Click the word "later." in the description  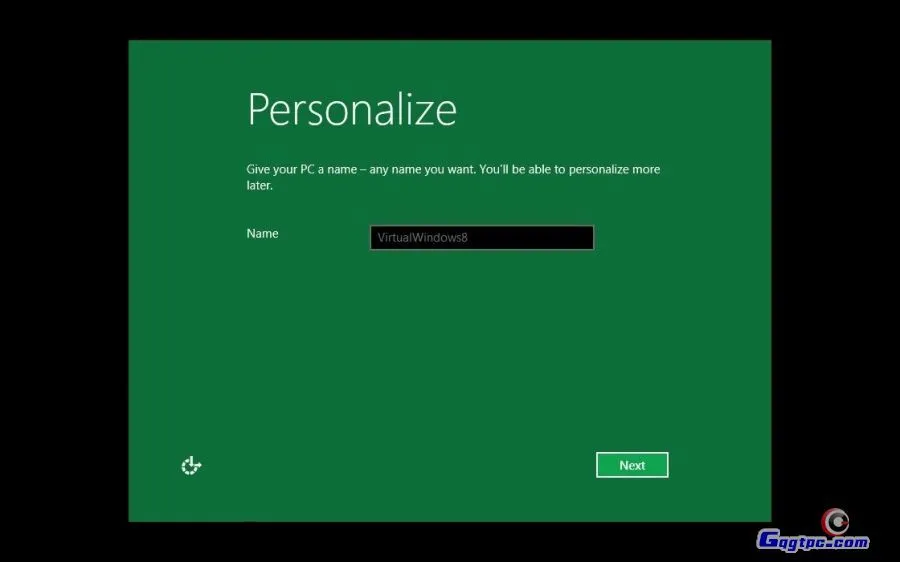(259, 186)
